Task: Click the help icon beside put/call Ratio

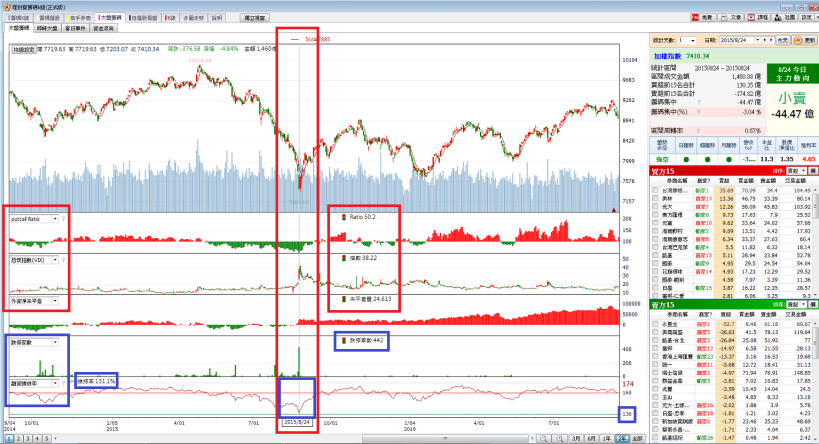Action: tap(63, 217)
